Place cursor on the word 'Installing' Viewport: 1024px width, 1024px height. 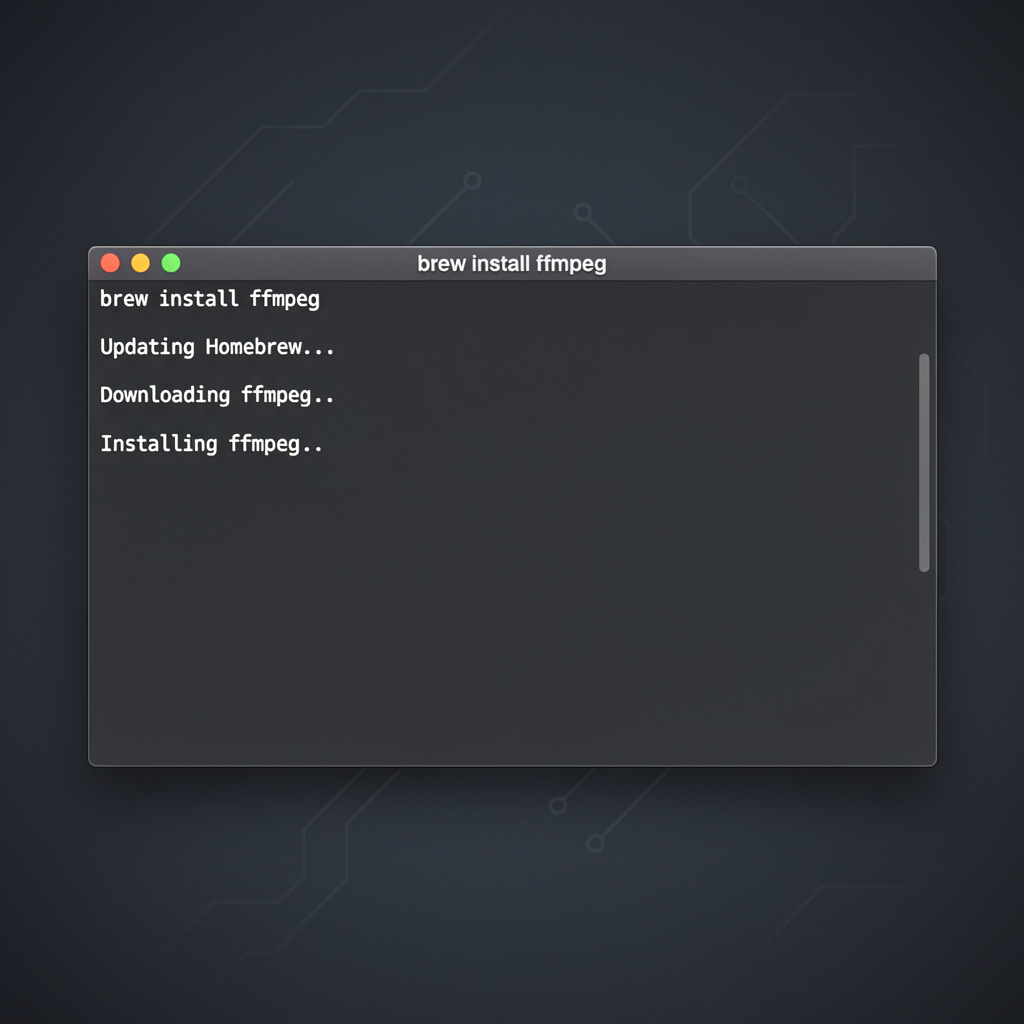[x=158, y=443]
